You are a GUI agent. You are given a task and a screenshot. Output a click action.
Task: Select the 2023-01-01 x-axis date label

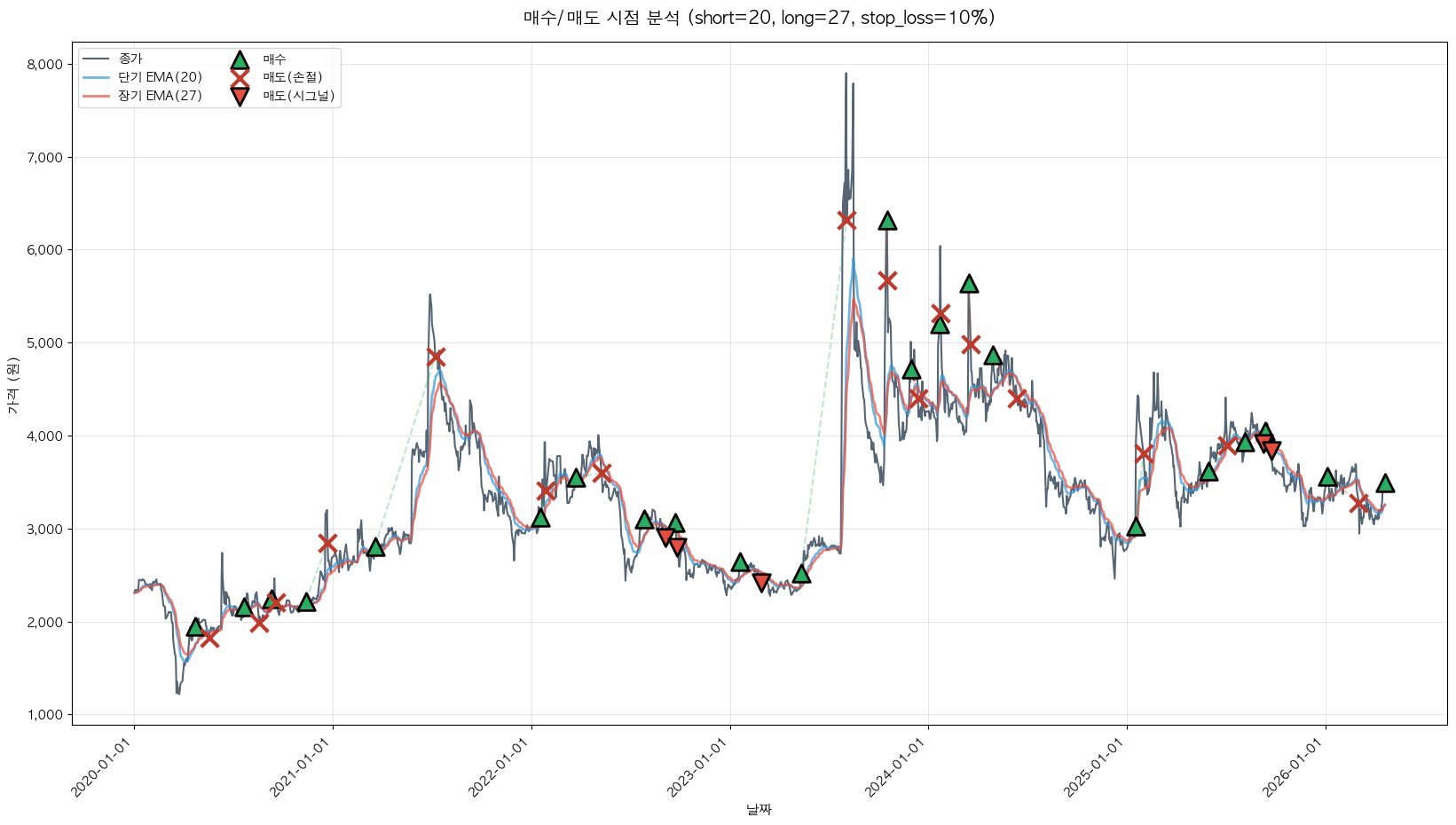[698, 767]
